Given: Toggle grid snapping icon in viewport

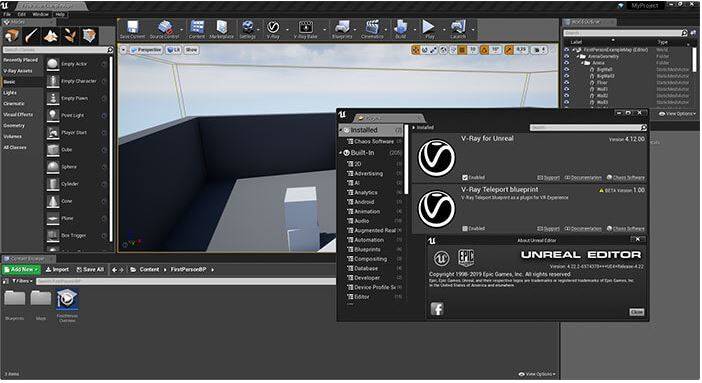Looking at the screenshot, I should click(462, 50).
